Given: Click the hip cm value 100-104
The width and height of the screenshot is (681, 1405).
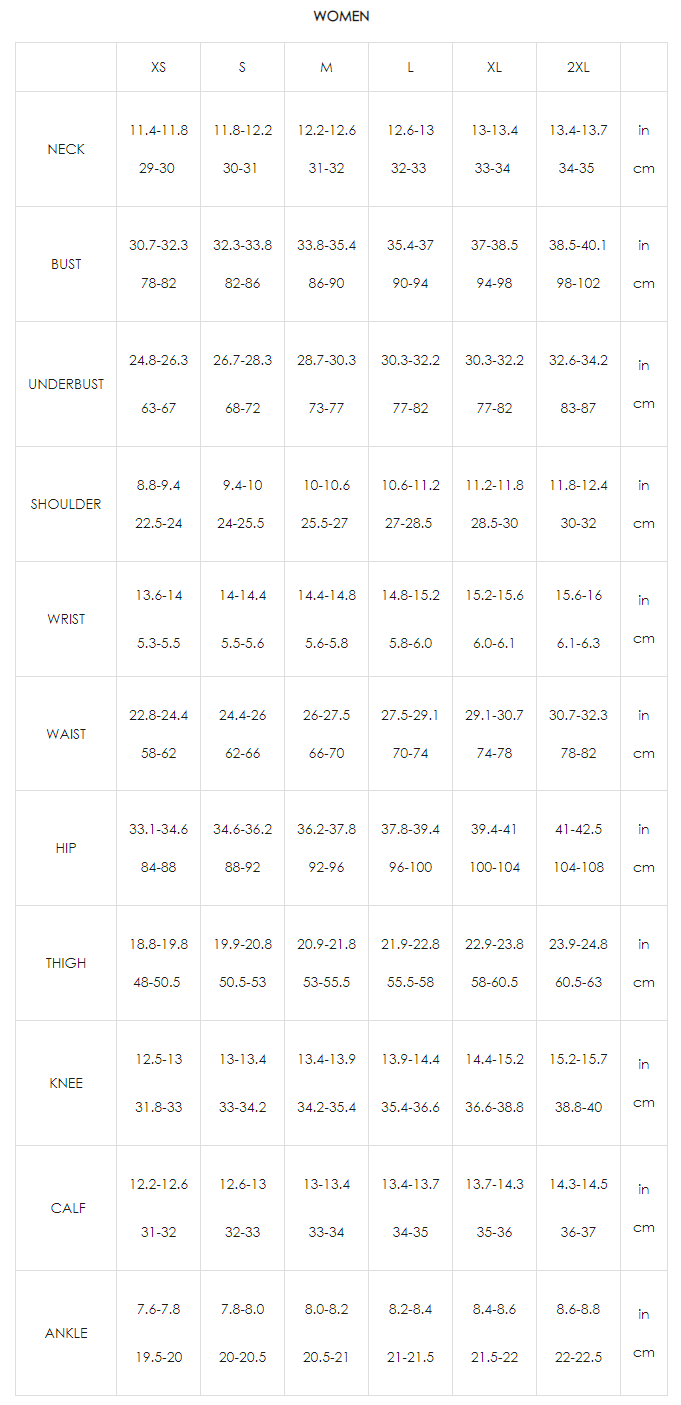Looking at the screenshot, I should (494, 867).
